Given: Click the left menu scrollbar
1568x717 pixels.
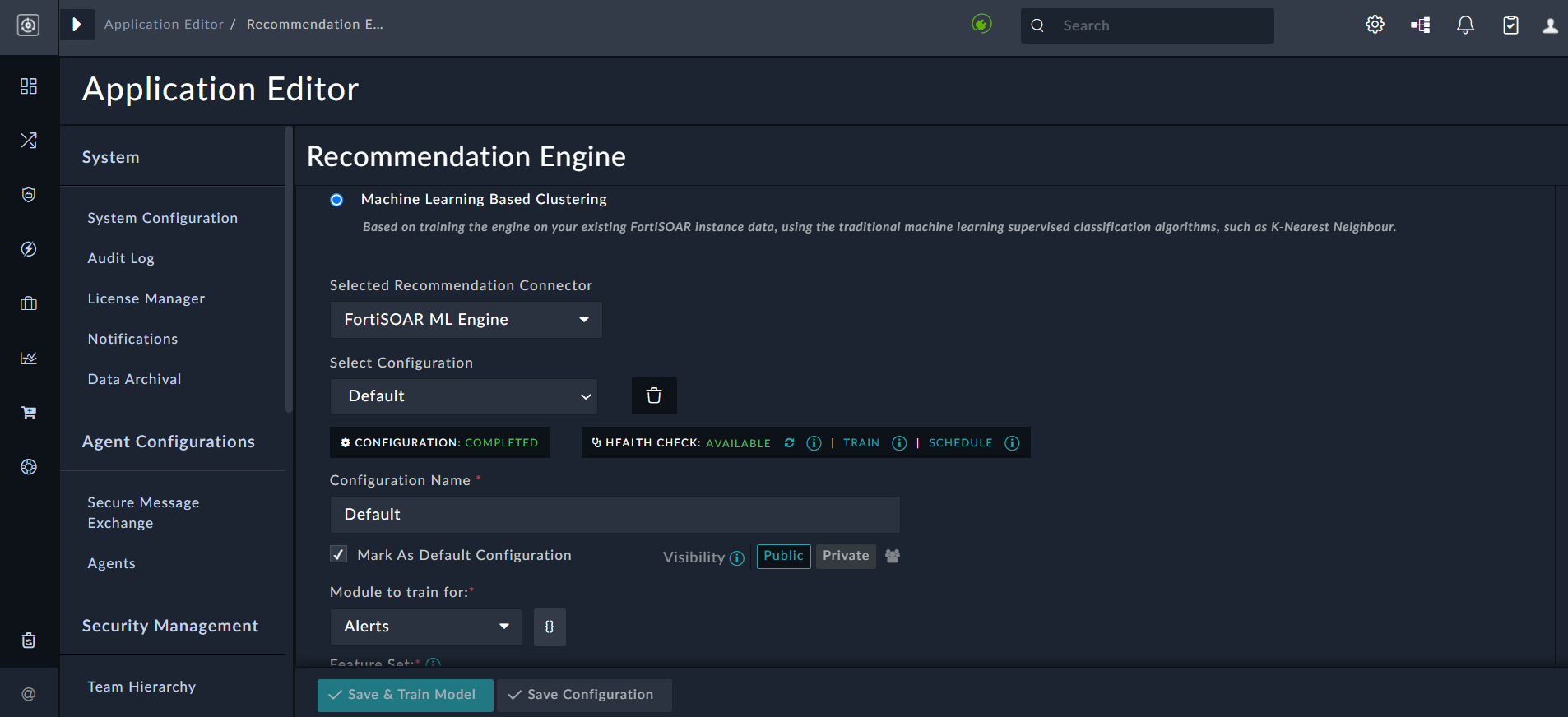Looking at the screenshot, I should coord(289,270).
